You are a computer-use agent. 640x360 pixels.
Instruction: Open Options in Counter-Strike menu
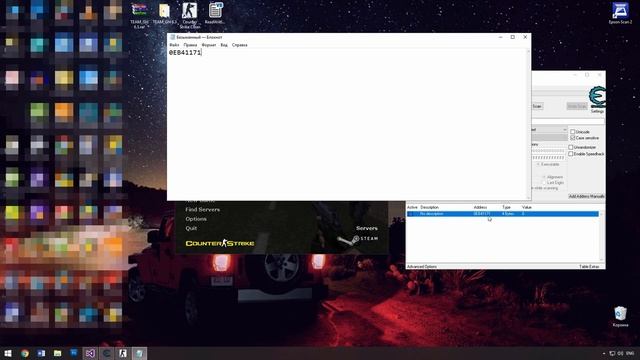pos(196,219)
